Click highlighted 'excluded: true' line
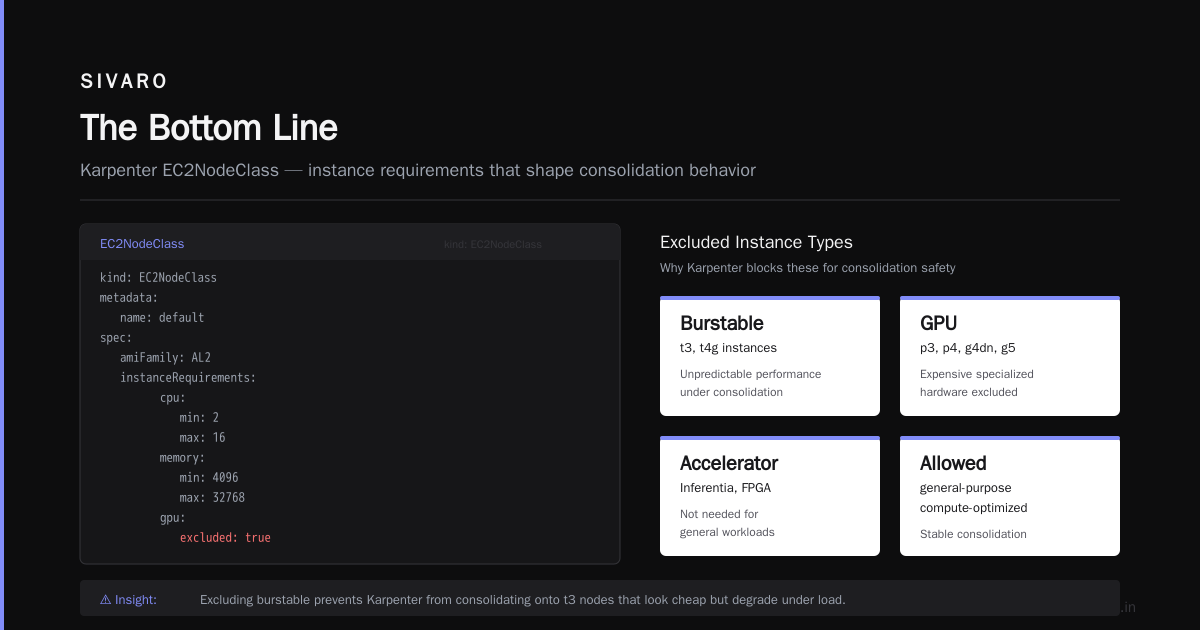This screenshot has height=630, width=1200. pyautogui.click(x=225, y=537)
